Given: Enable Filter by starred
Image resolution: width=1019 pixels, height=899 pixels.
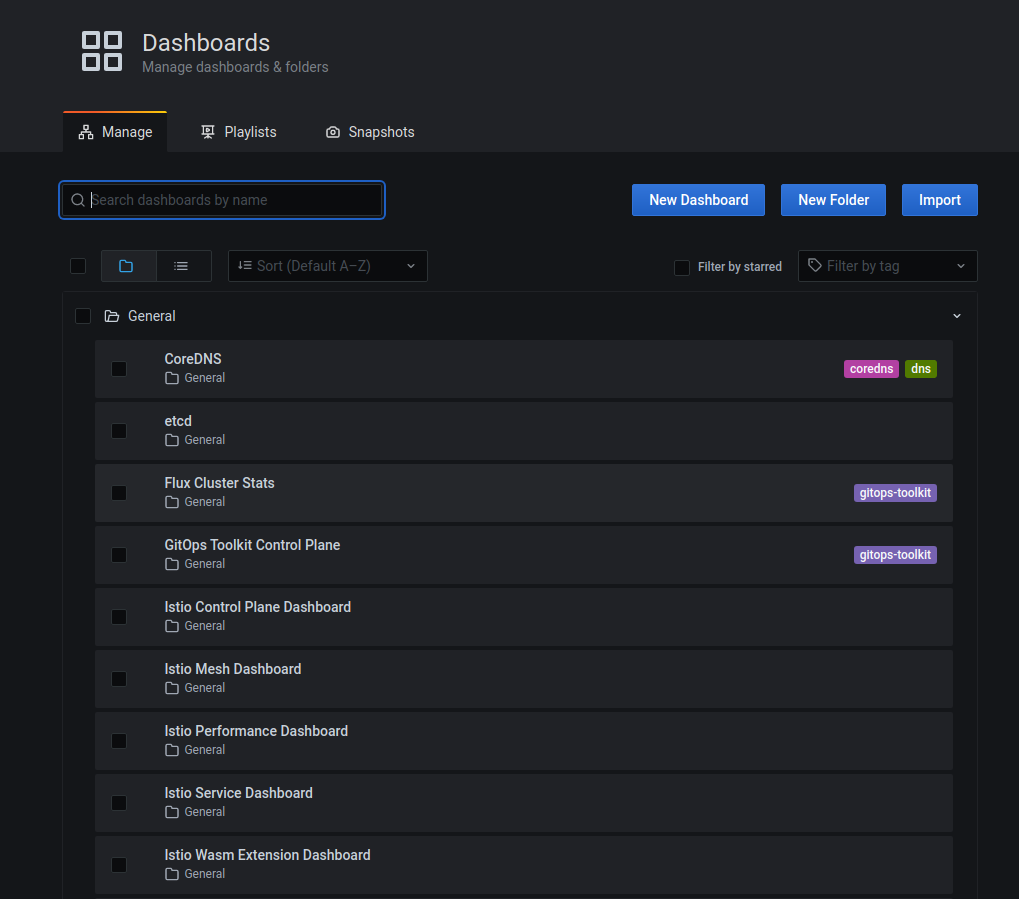Looking at the screenshot, I should 681,267.
